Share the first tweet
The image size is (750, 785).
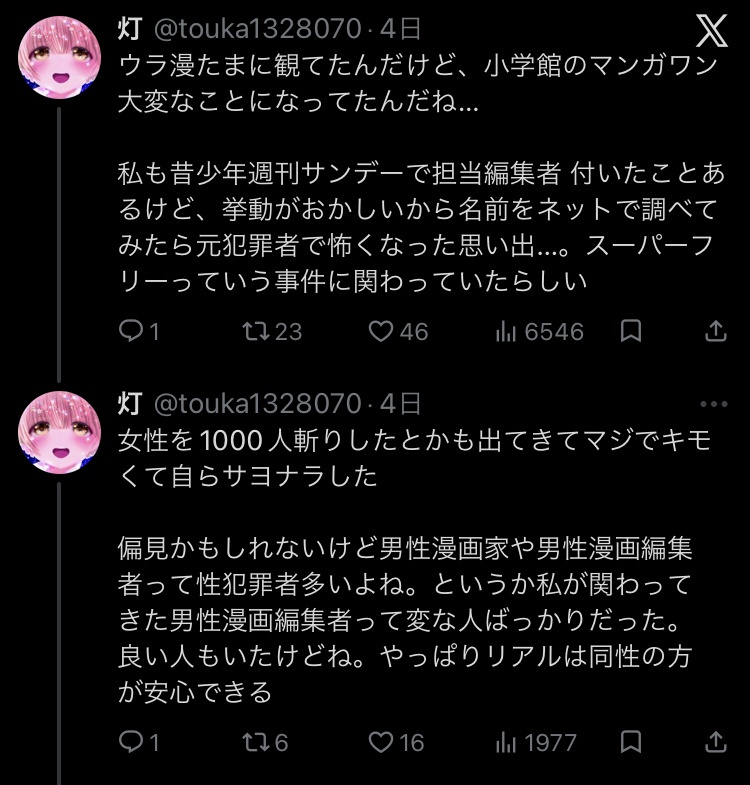tap(716, 331)
